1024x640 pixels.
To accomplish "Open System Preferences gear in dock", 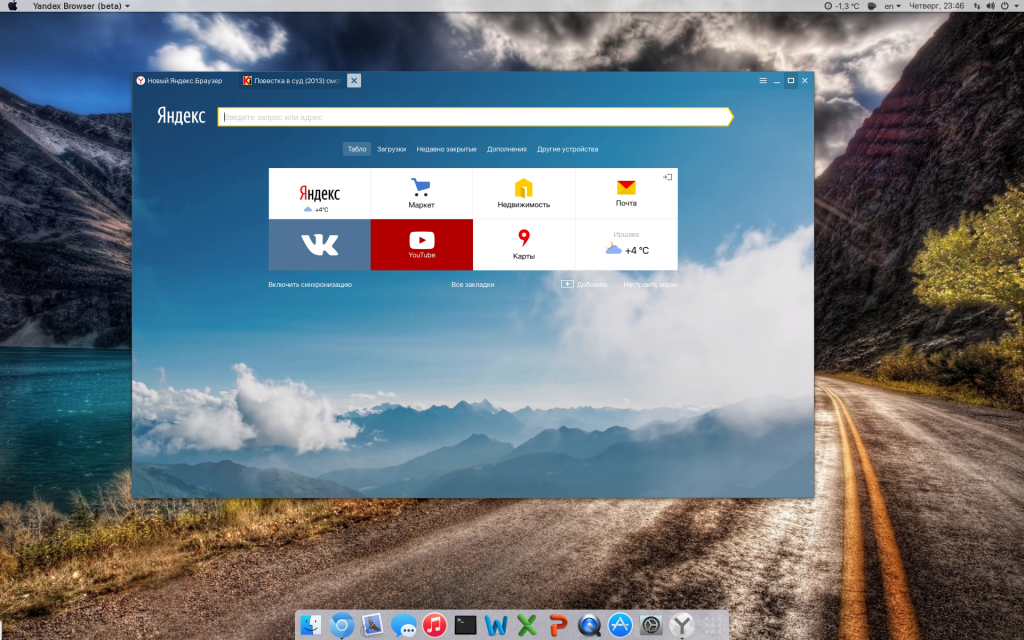I will [651, 625].
